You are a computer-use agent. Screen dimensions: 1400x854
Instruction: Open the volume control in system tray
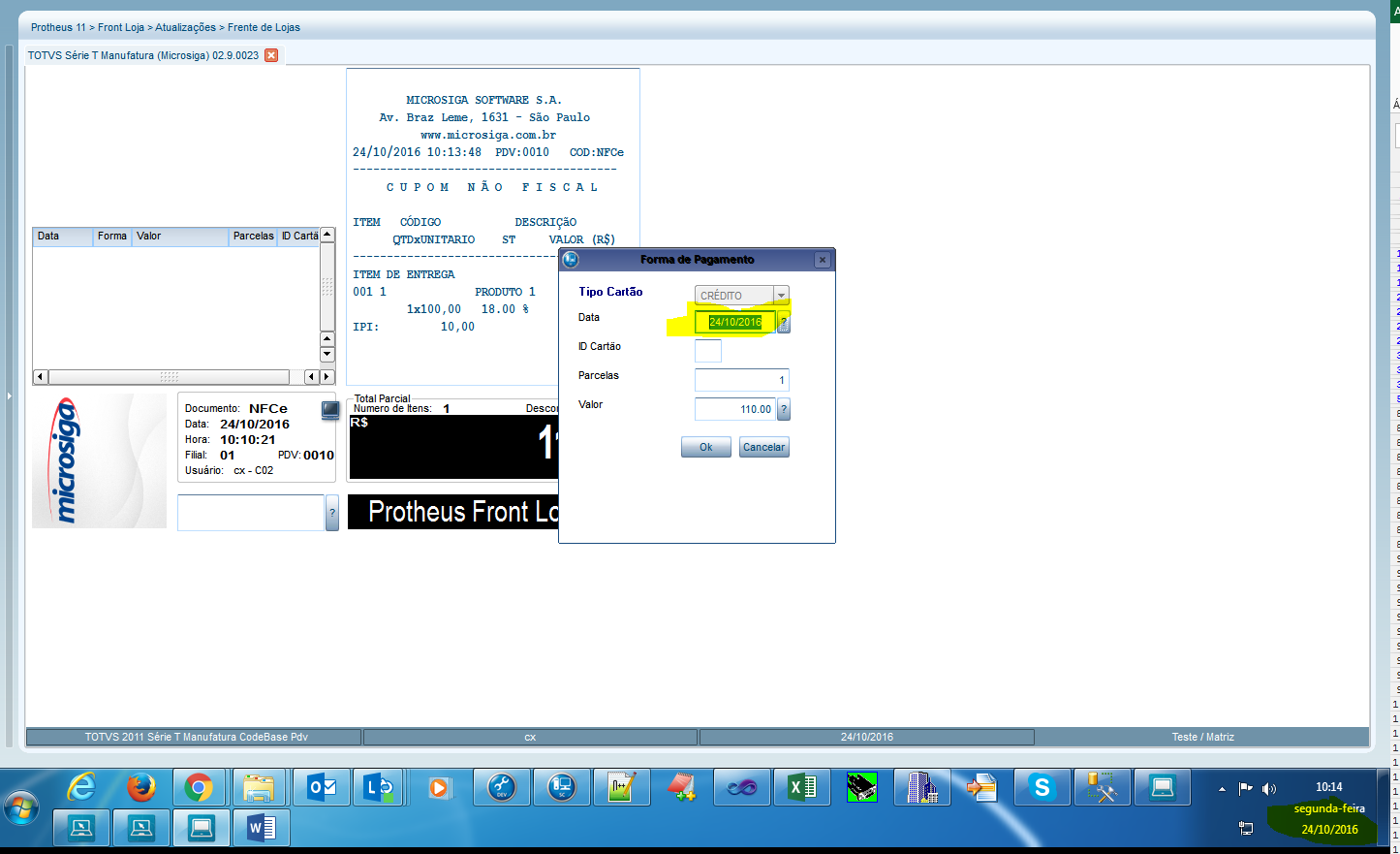[1269, 789]
